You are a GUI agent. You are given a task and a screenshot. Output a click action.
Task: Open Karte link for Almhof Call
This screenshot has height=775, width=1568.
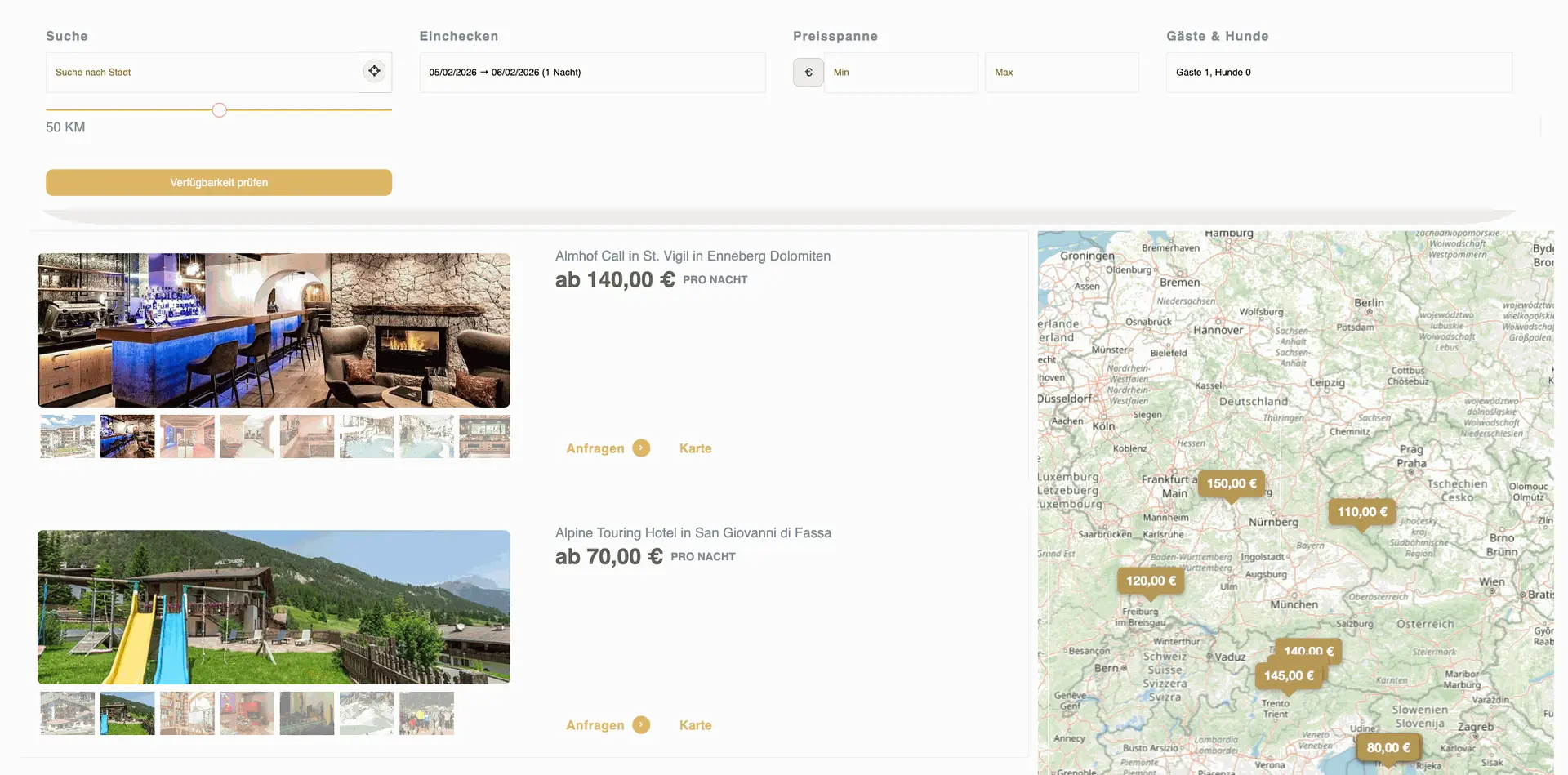pos(695,448)
